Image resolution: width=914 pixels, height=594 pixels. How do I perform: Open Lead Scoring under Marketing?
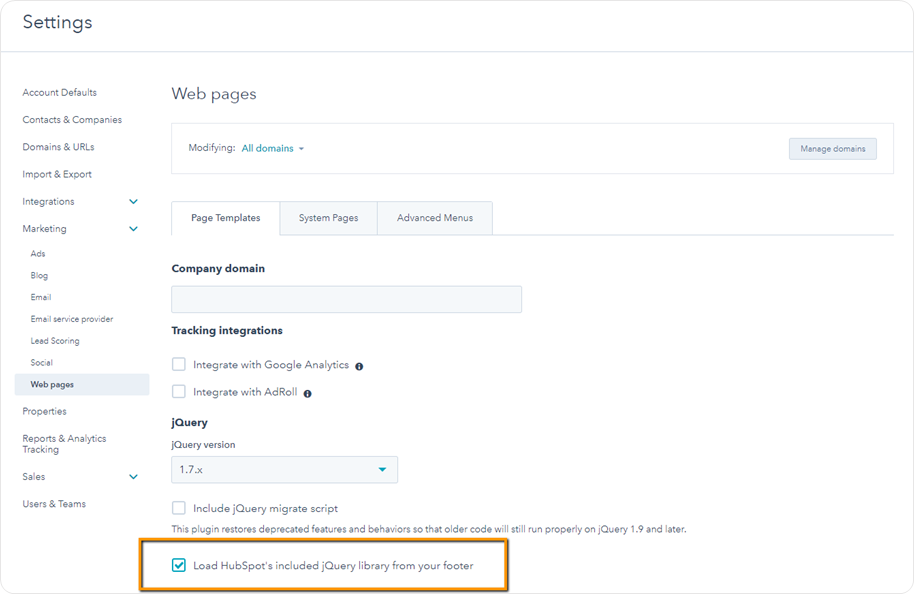(55, 341)
